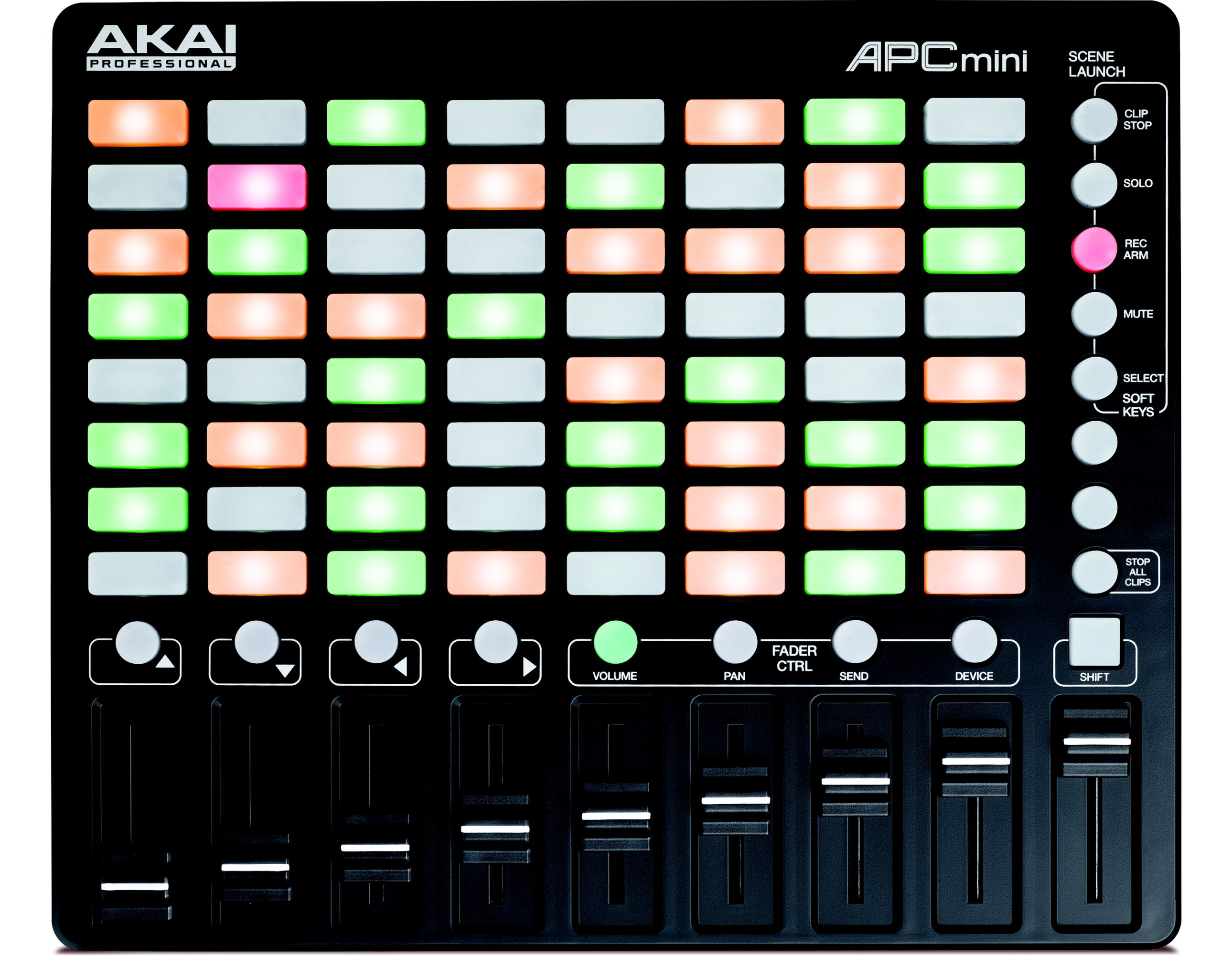This screenshot has width=1232, height=955.
Task: Click the fader cap below the right arrow button
Action: point(495,829)
